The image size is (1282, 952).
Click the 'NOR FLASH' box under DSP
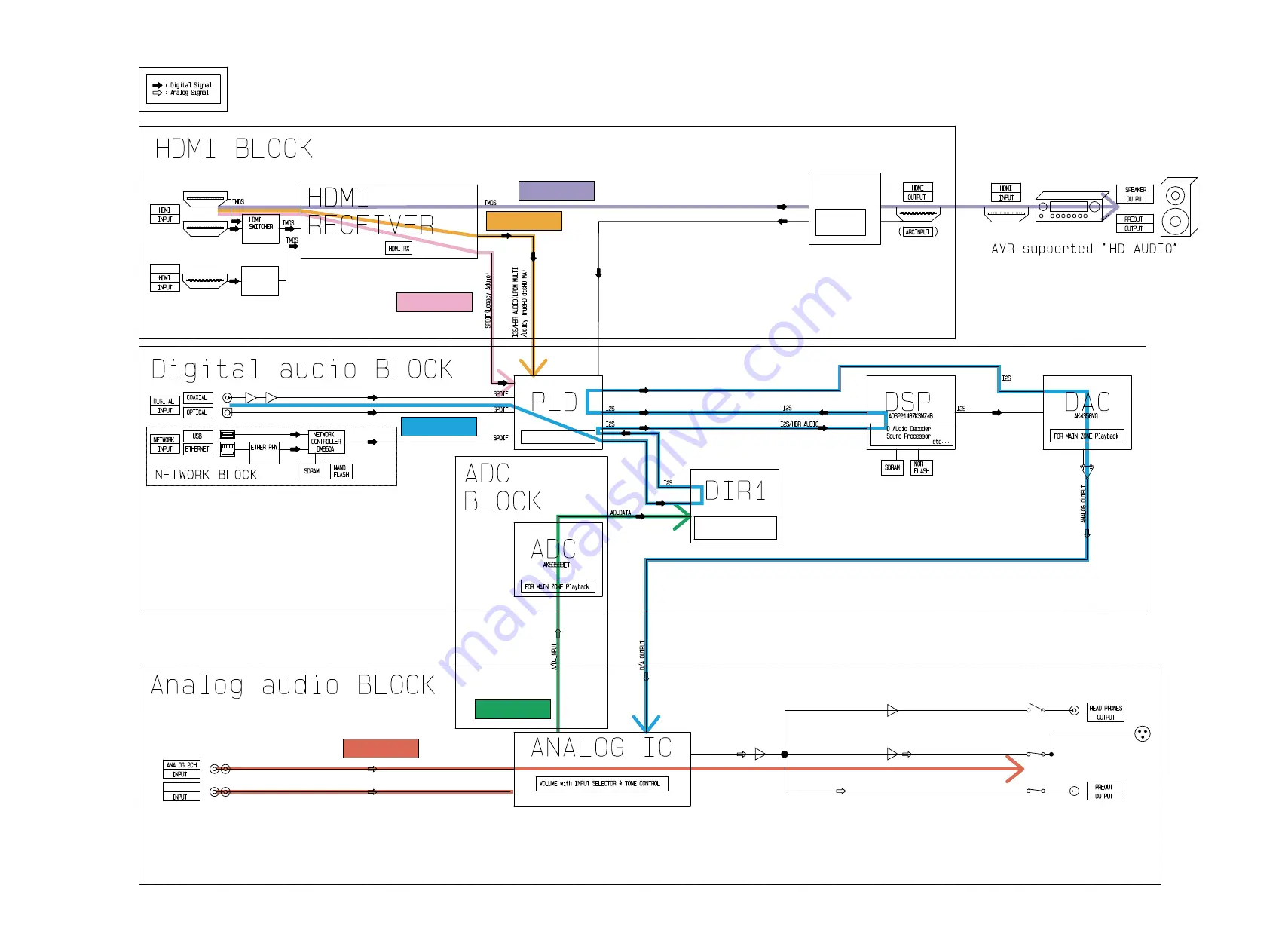(922, 467)
